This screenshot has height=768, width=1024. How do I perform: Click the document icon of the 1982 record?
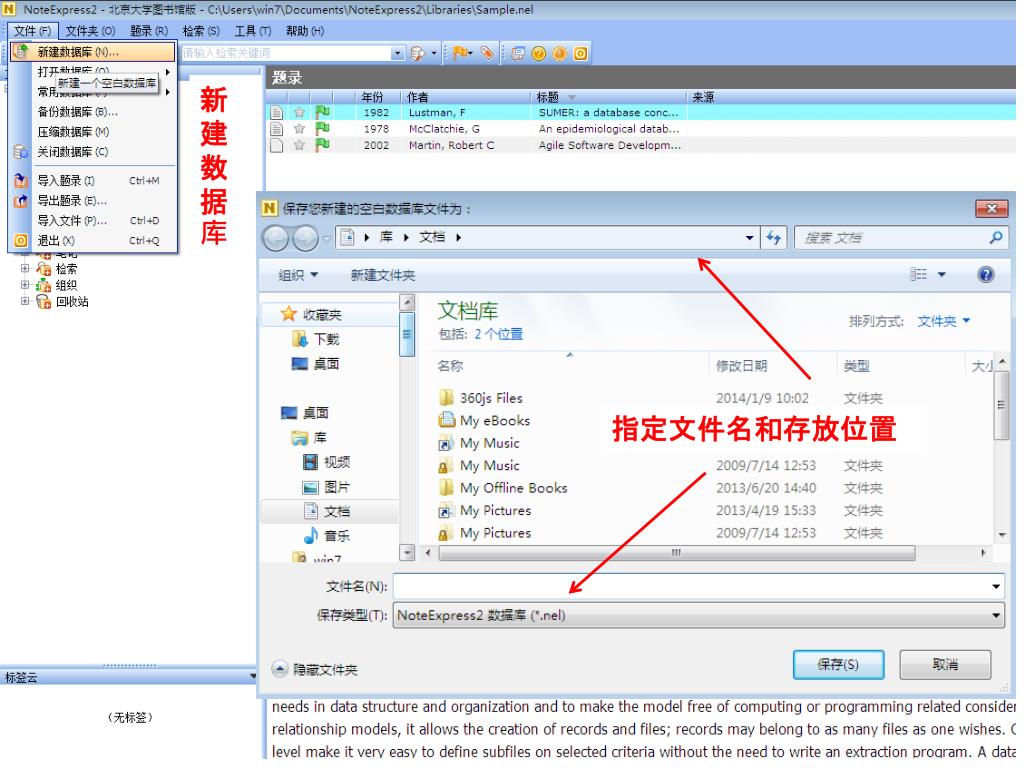[x=277, y=112]
